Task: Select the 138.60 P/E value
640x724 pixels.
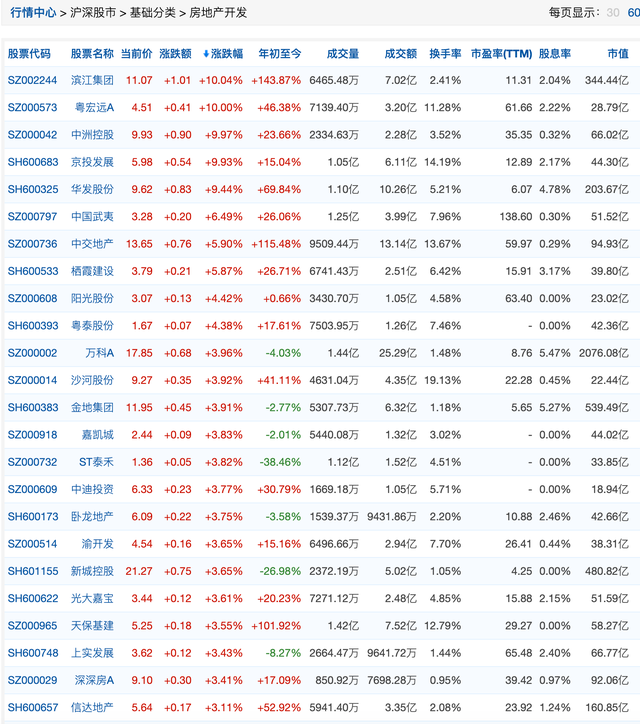Action: tap(516, 217)
